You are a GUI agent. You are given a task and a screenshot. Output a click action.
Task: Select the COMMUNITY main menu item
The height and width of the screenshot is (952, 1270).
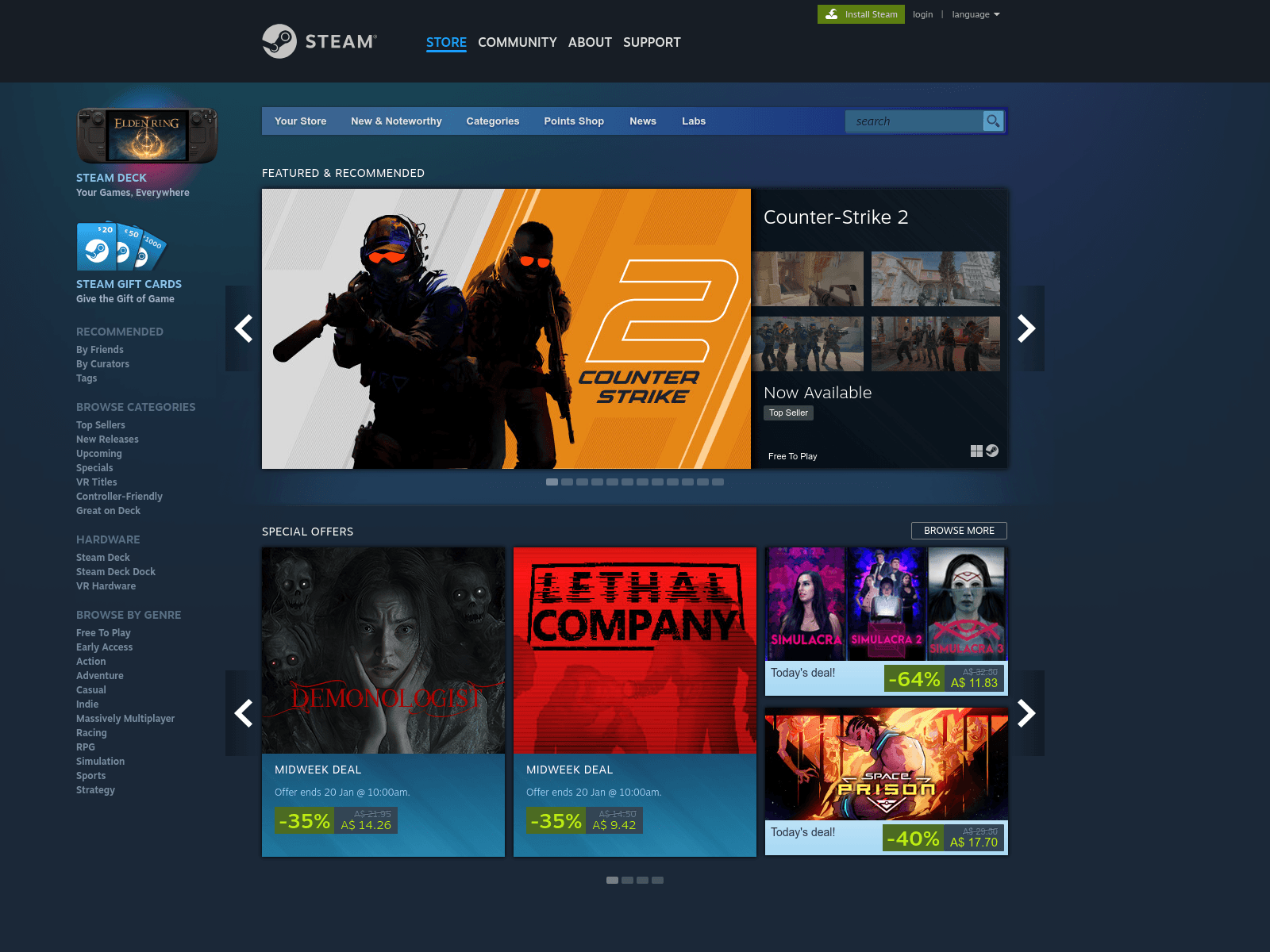518,42
